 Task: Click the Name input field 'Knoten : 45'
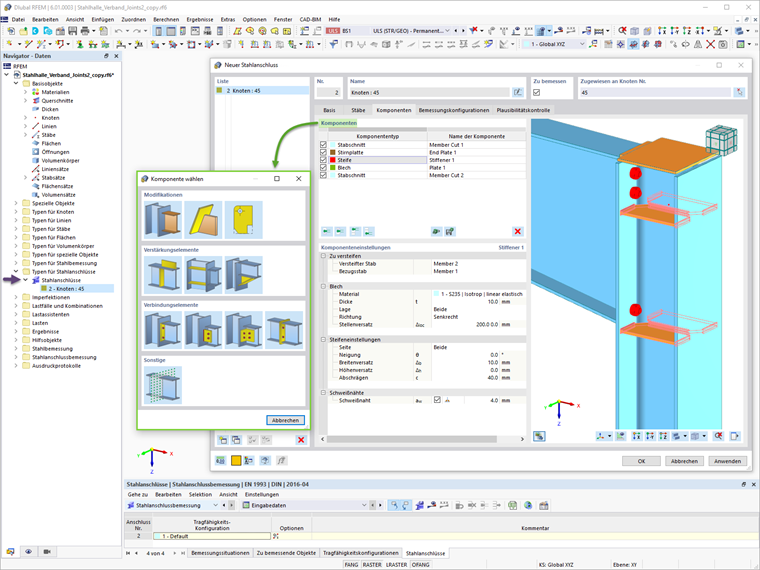[x=430, y=92]
